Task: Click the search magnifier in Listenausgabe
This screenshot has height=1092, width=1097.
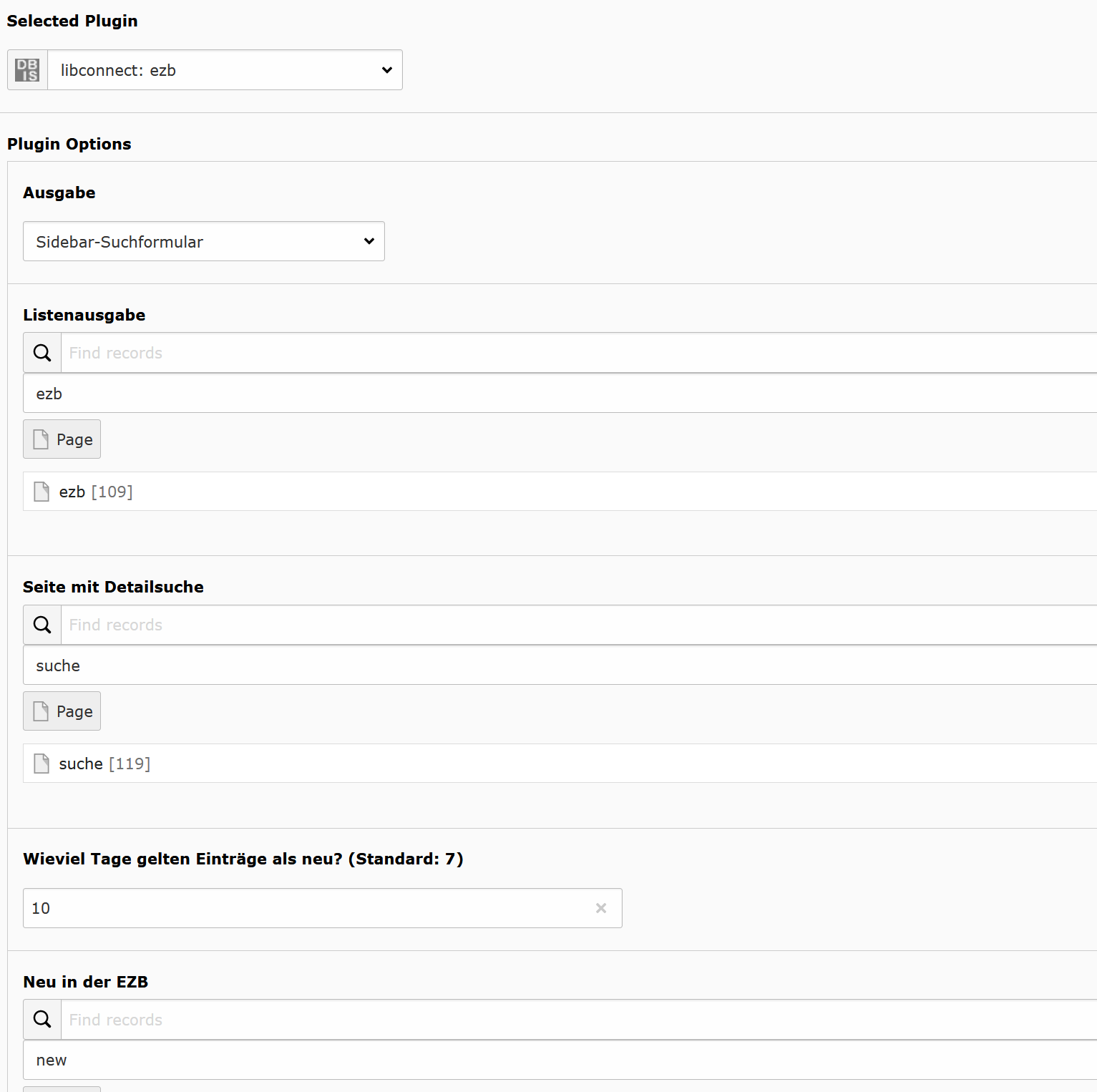Action: click(42, 352)
